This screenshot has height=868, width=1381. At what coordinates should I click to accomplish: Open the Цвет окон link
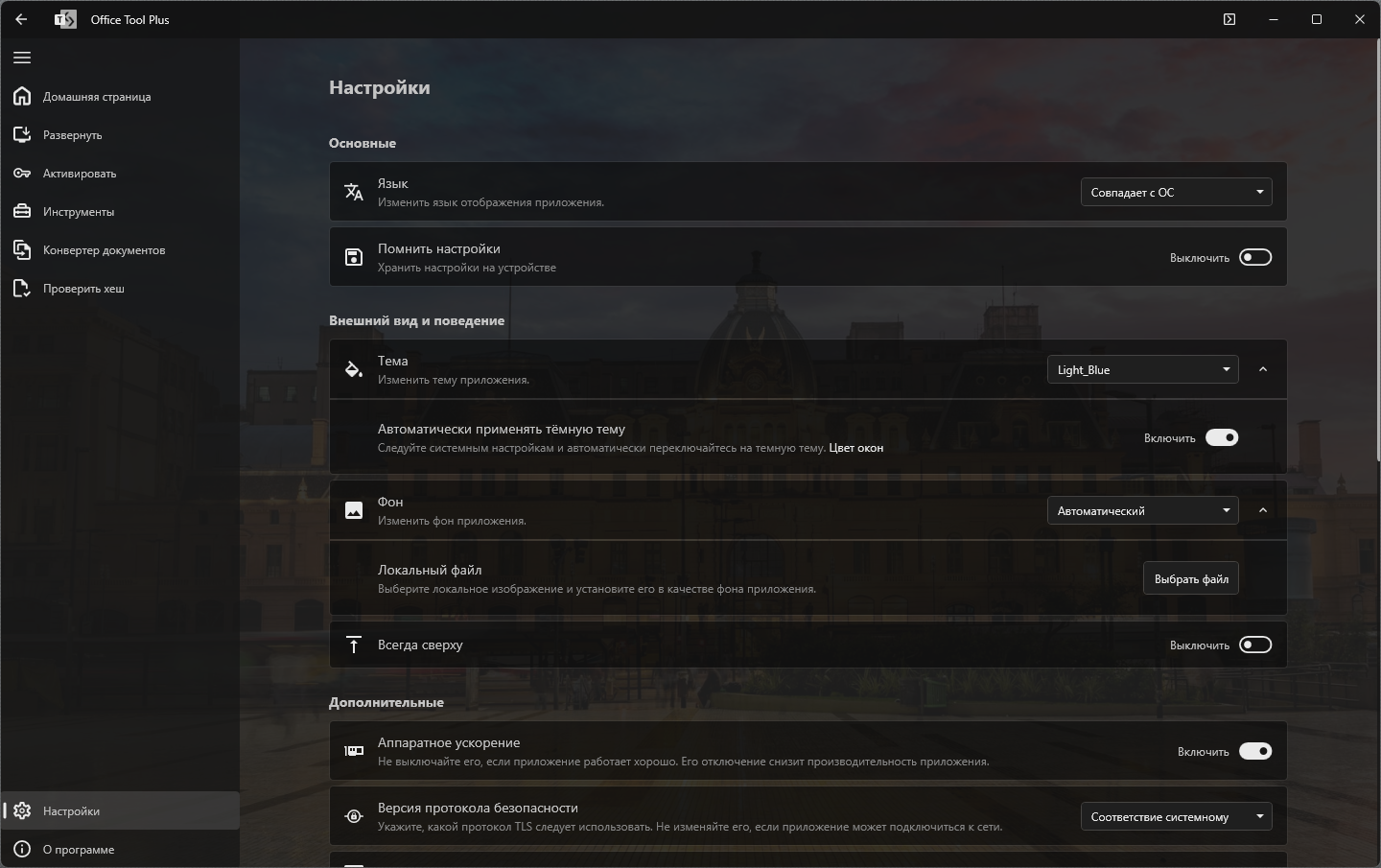tap(856, 448)
